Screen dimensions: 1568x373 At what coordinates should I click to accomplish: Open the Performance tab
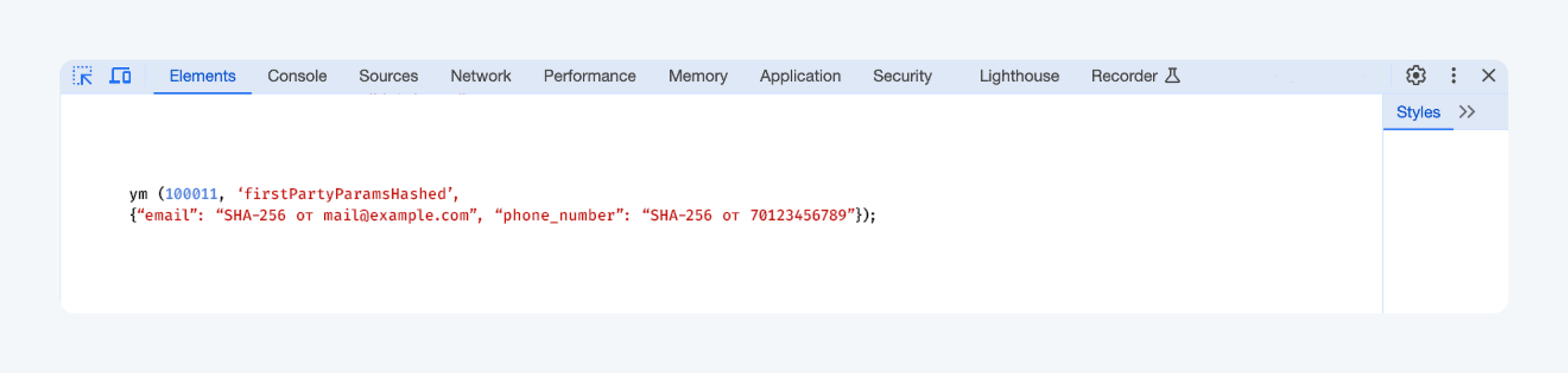coord(589,76)
